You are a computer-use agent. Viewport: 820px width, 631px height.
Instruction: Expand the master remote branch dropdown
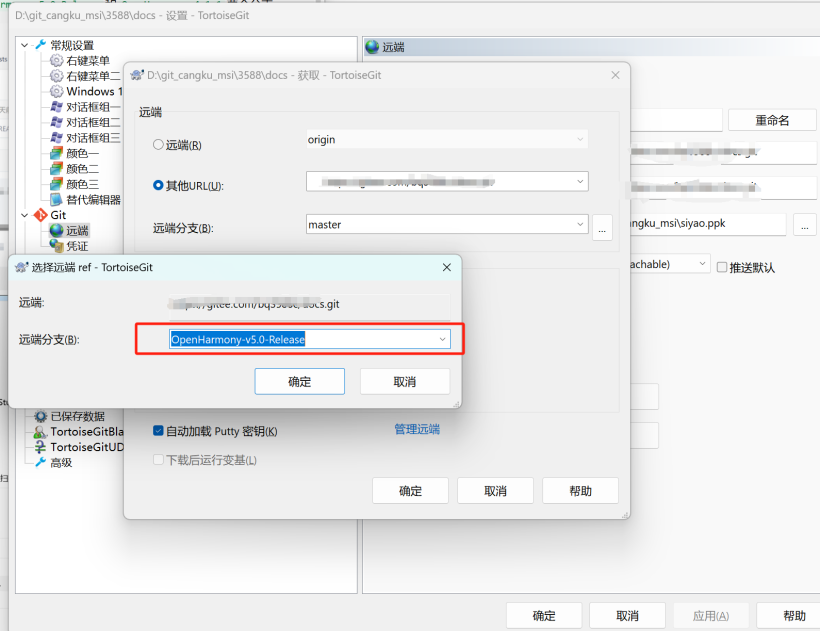click(580, 225)
